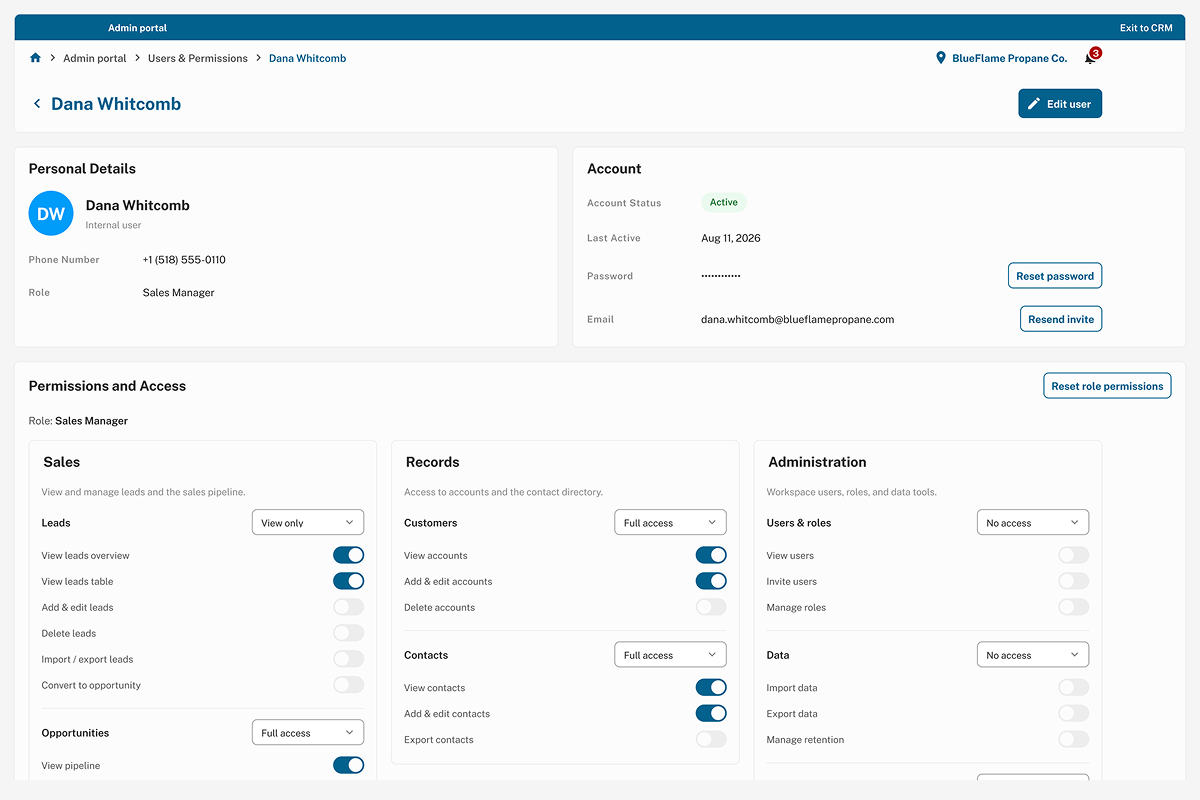Image resolution: width=1200 pixels, height=800 pixels.
Task: Enable Convert to opportunity switch
Action: (x=349, y=685)
